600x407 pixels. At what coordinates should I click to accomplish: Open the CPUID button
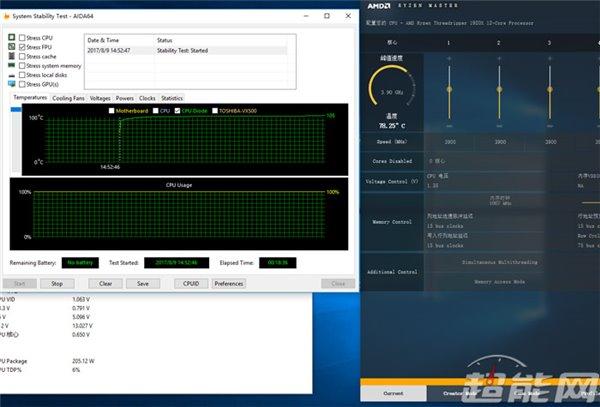191,283
